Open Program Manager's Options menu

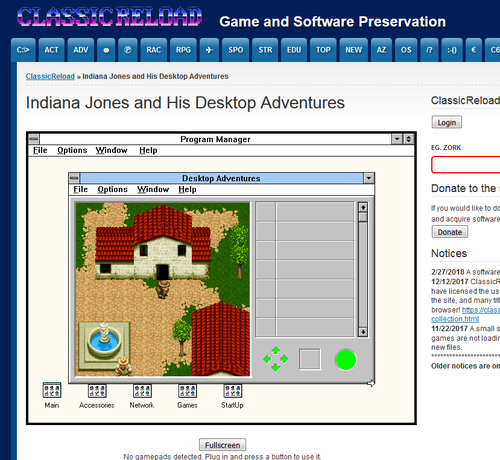pos(72,150)
